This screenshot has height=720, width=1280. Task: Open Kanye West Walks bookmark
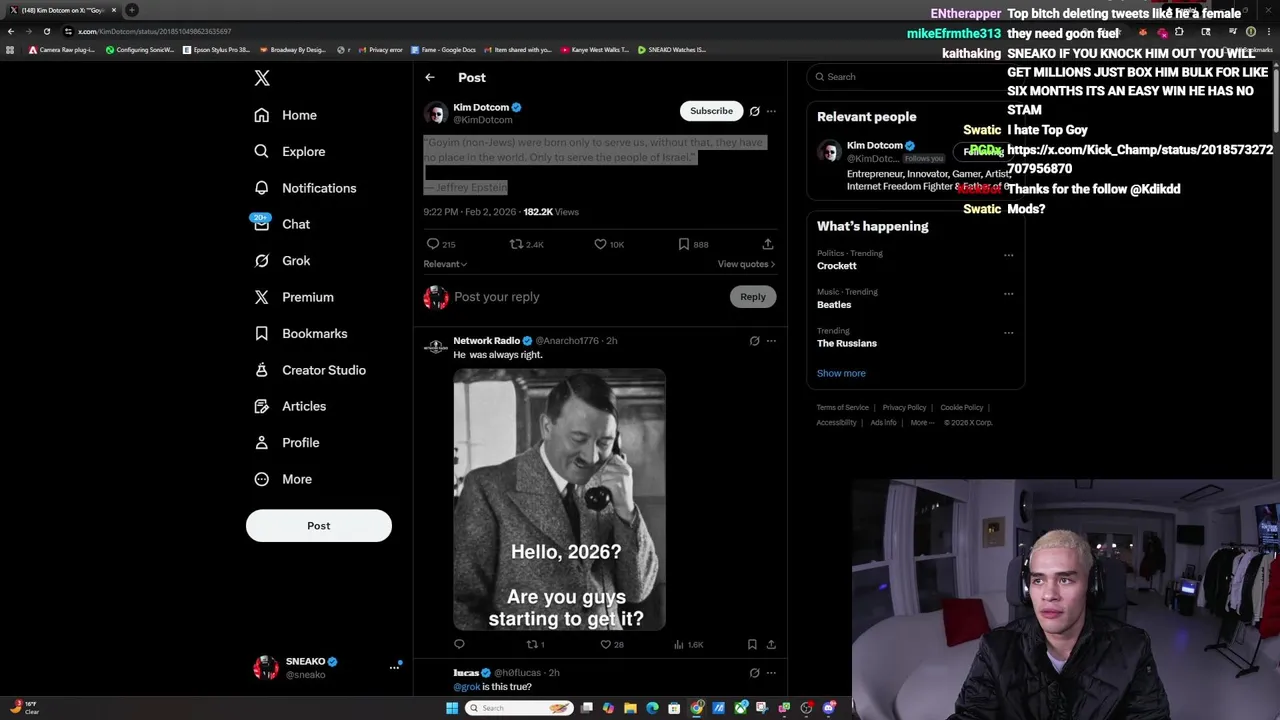[x=595, y=50]
